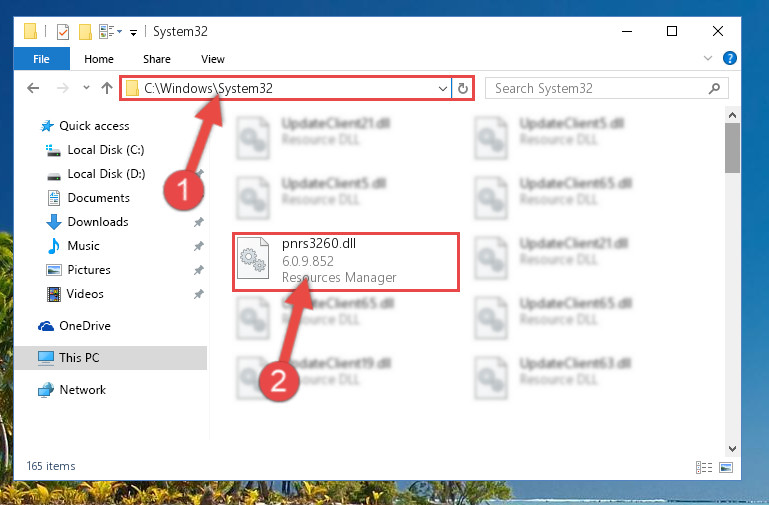
Task: Switch to large thumbnails view icon
Action: point(726,467)
